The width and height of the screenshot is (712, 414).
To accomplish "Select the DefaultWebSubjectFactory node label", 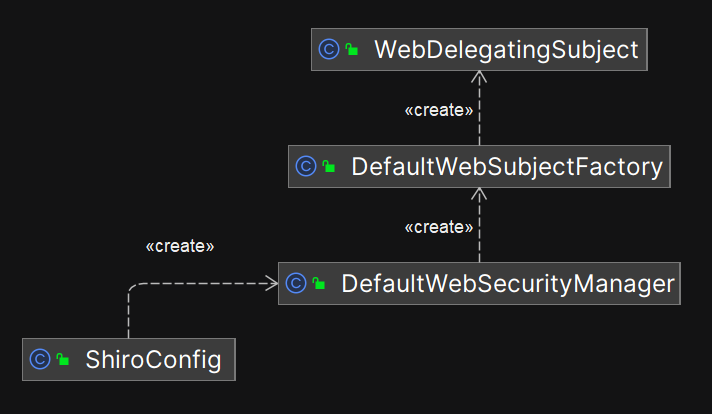I will (x=507, y=167).
